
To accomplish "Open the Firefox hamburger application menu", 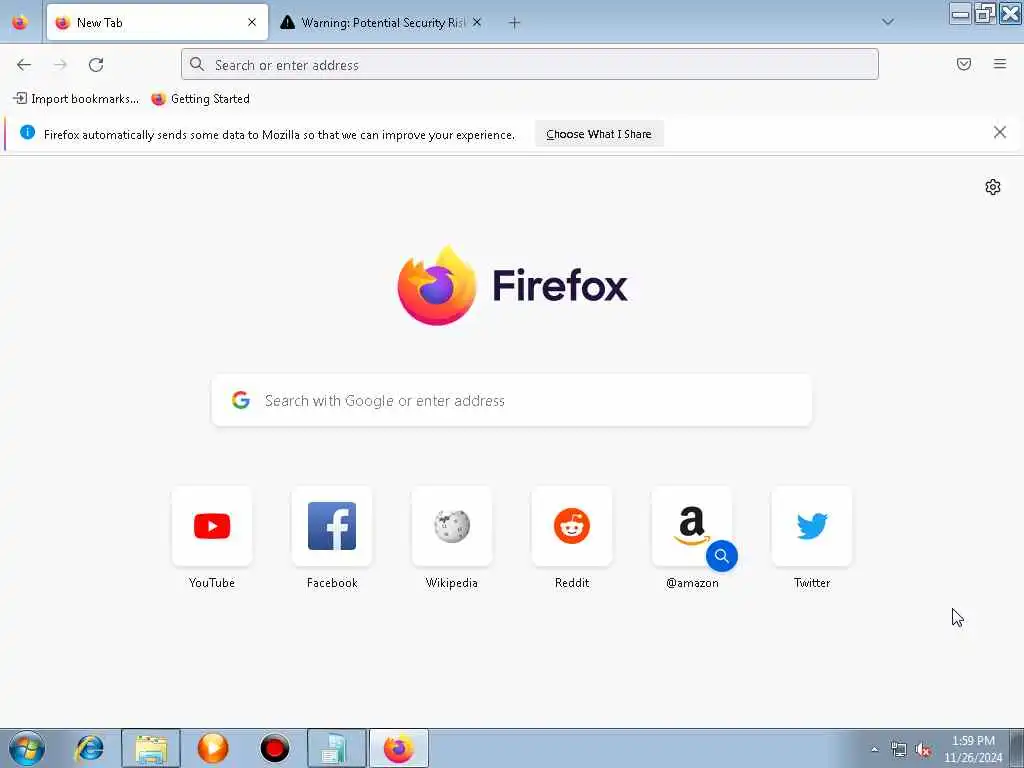I will [999, 64].
